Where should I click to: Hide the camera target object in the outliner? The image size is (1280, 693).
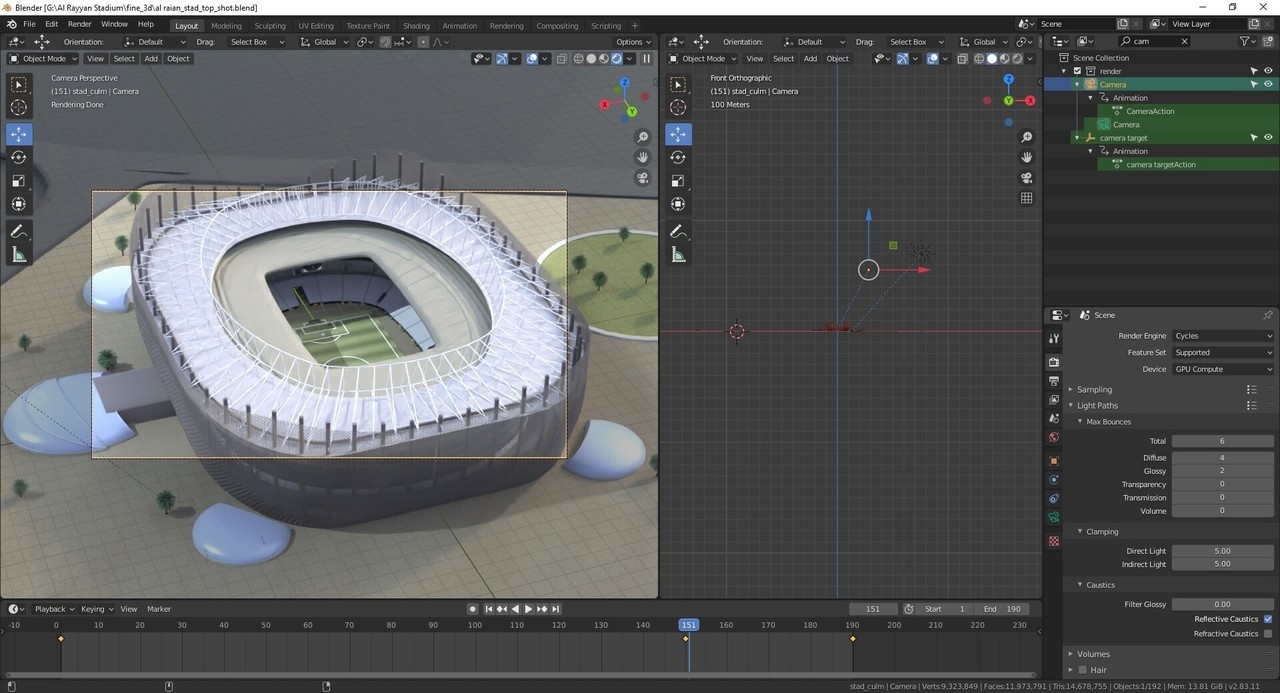tap(1268, 138)
